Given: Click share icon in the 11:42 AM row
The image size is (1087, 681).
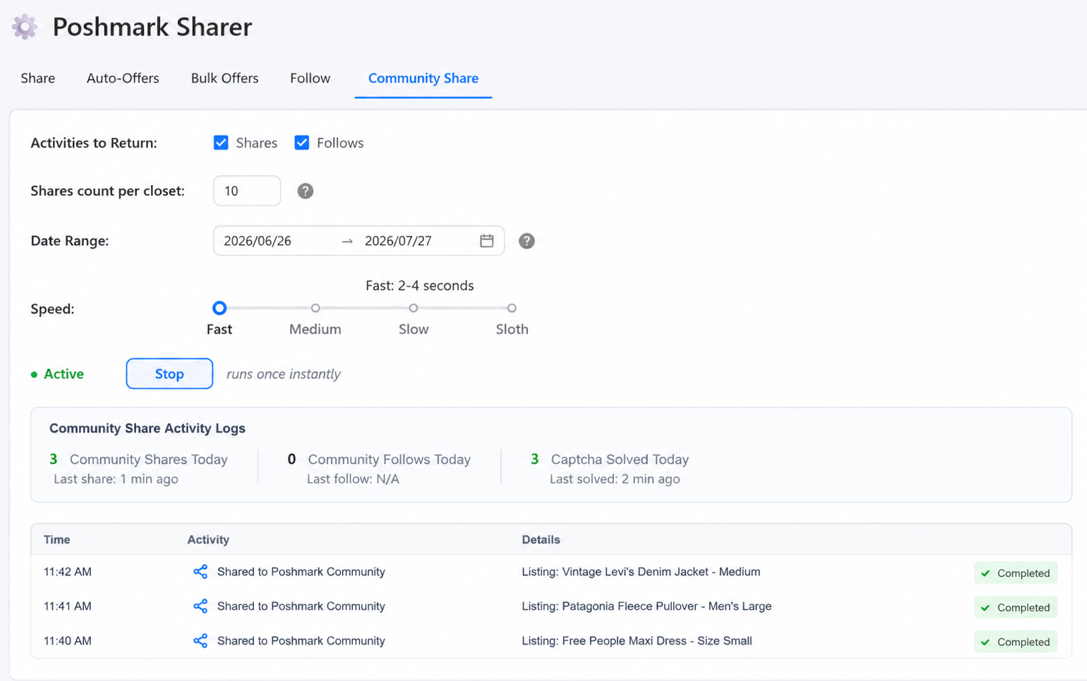Looking at the screenshot, I should (x=200, y=571).
